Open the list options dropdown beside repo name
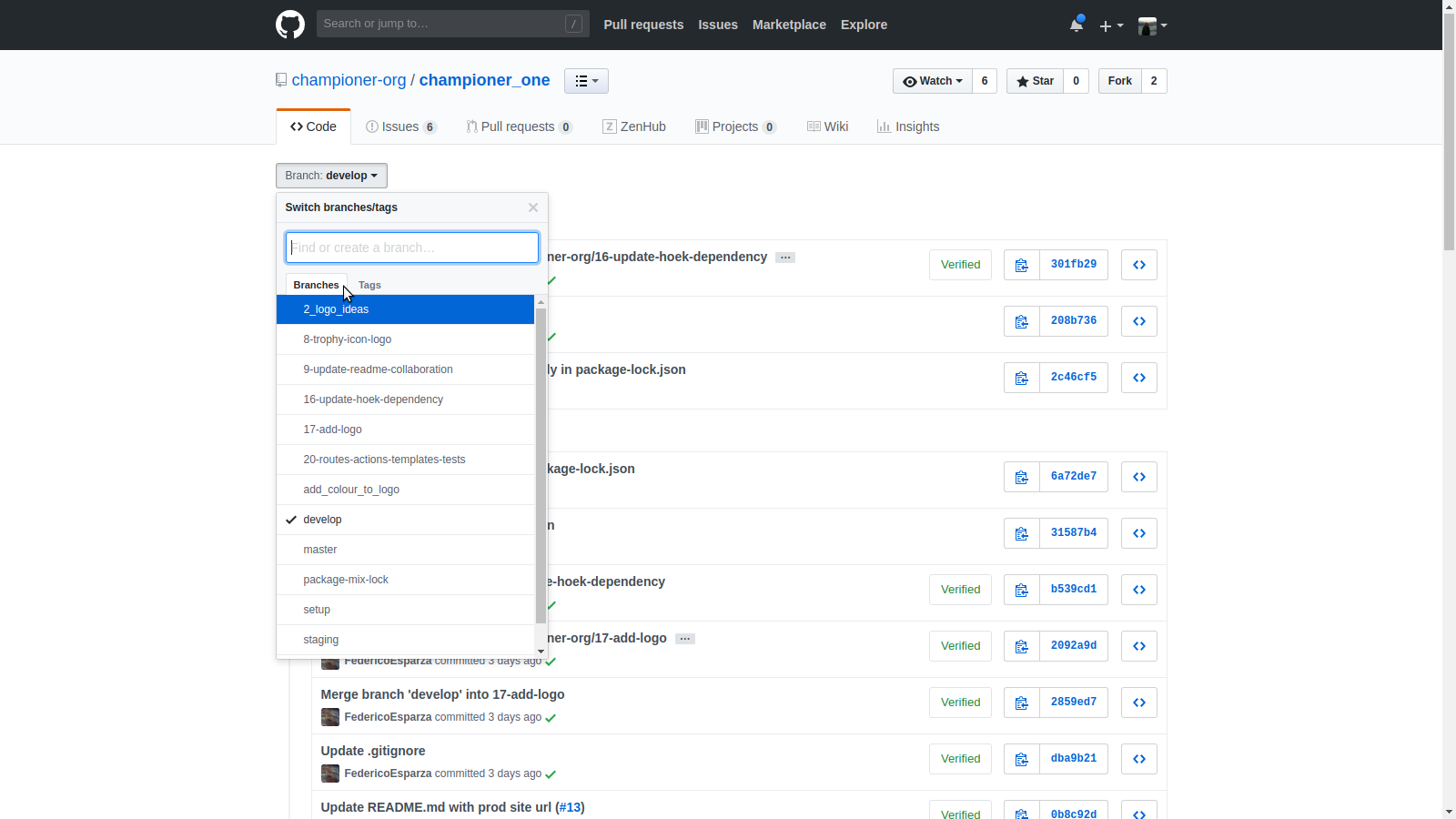The height and width of the screenshot is (819, 1456). [x=586, y=81]
